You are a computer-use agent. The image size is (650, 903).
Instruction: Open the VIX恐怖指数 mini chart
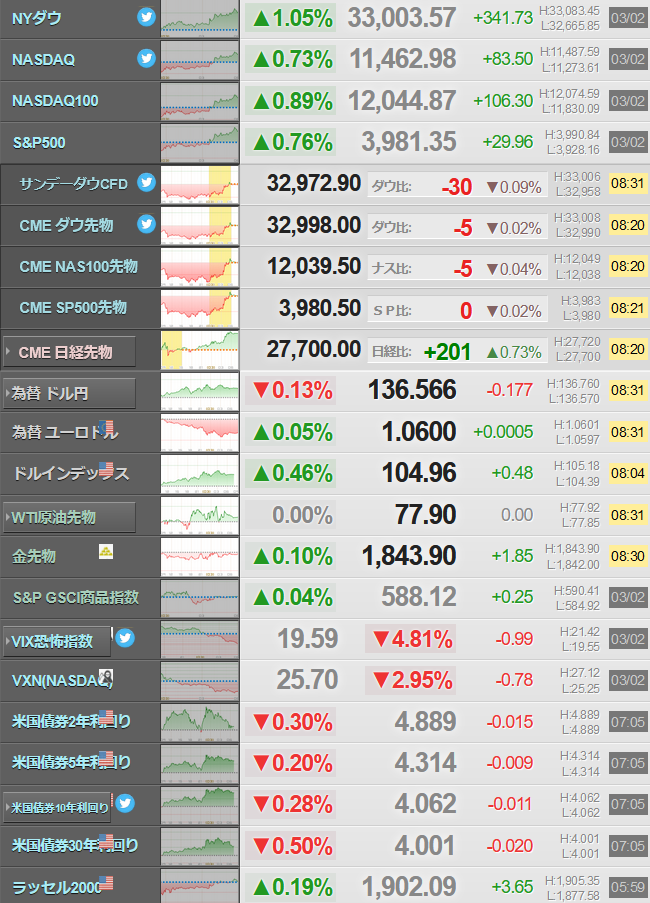coord(200,639)
